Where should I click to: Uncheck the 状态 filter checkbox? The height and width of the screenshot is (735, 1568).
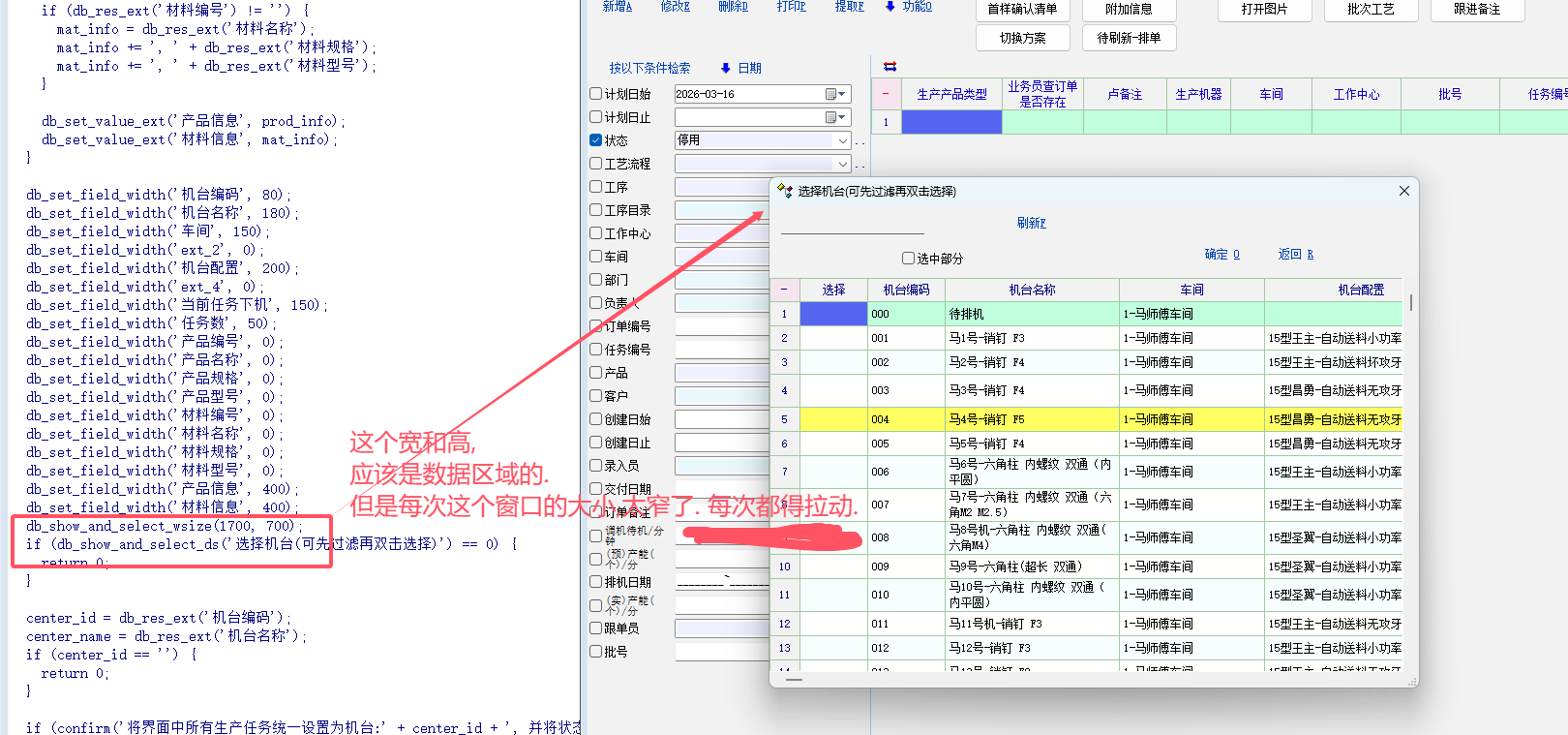(x=596, y=140)
